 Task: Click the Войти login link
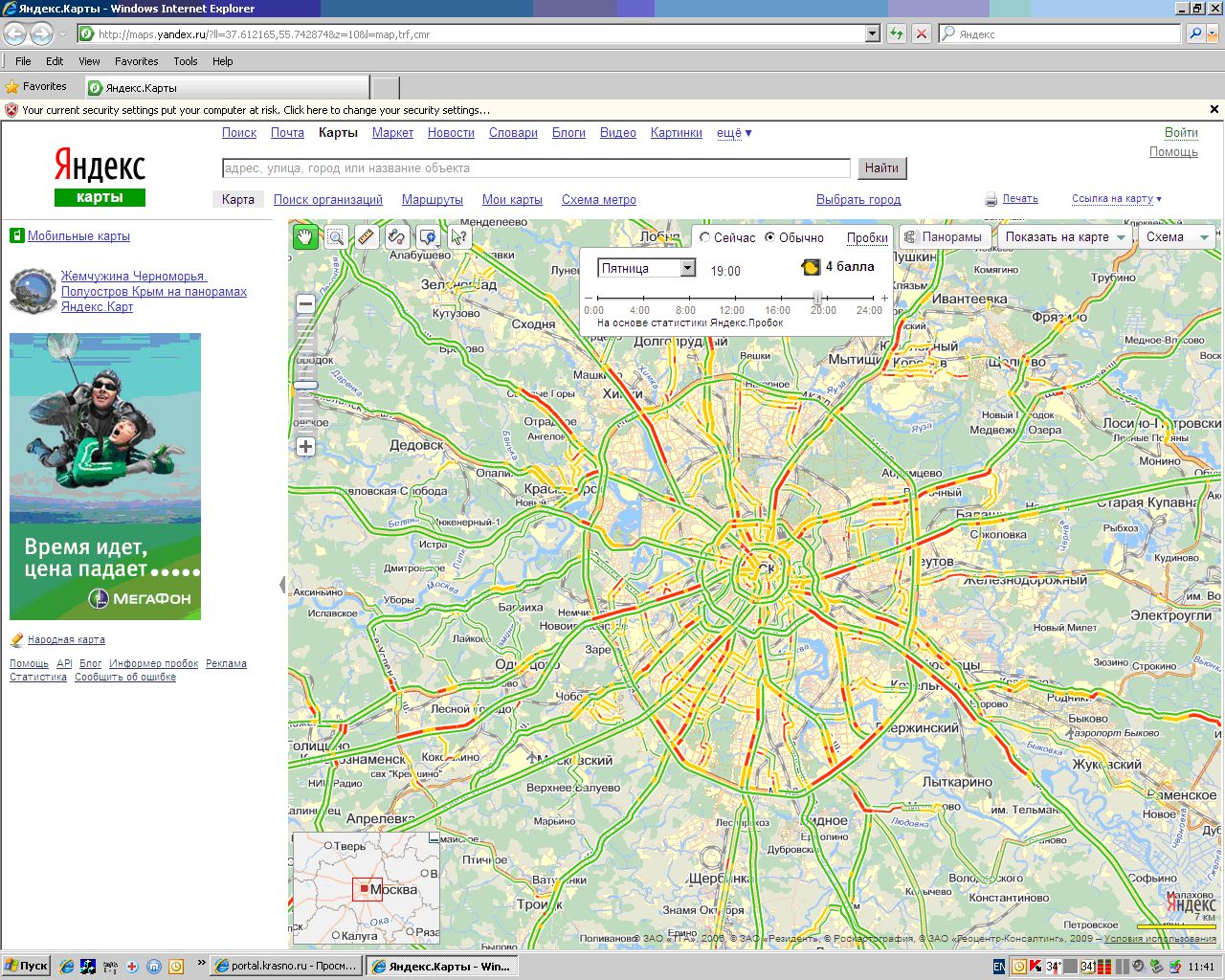click(x=1181, y=133)
